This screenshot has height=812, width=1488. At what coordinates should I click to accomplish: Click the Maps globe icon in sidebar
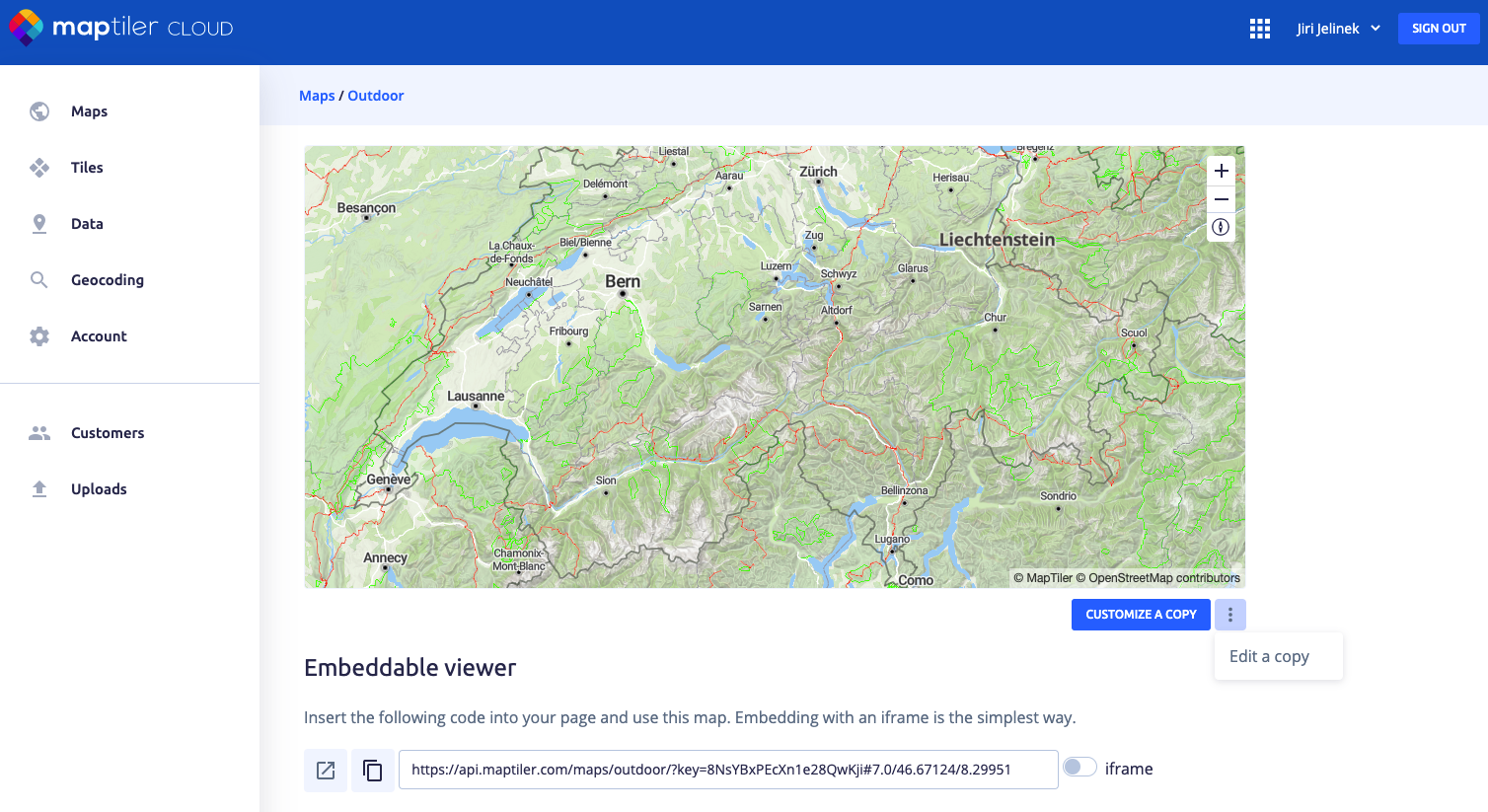[39, 111]
